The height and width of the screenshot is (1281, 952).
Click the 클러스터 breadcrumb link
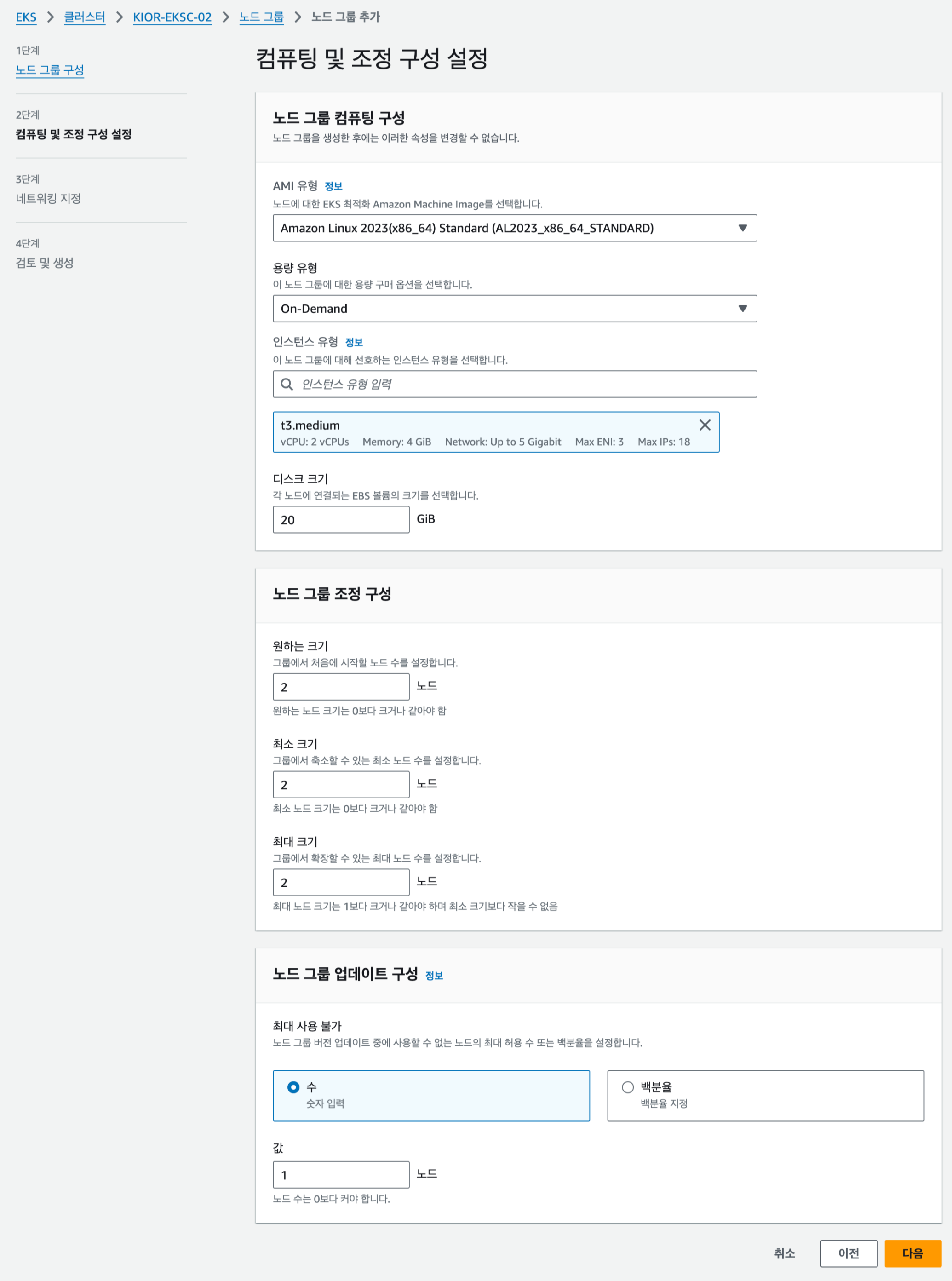click(x=85, y=17)
